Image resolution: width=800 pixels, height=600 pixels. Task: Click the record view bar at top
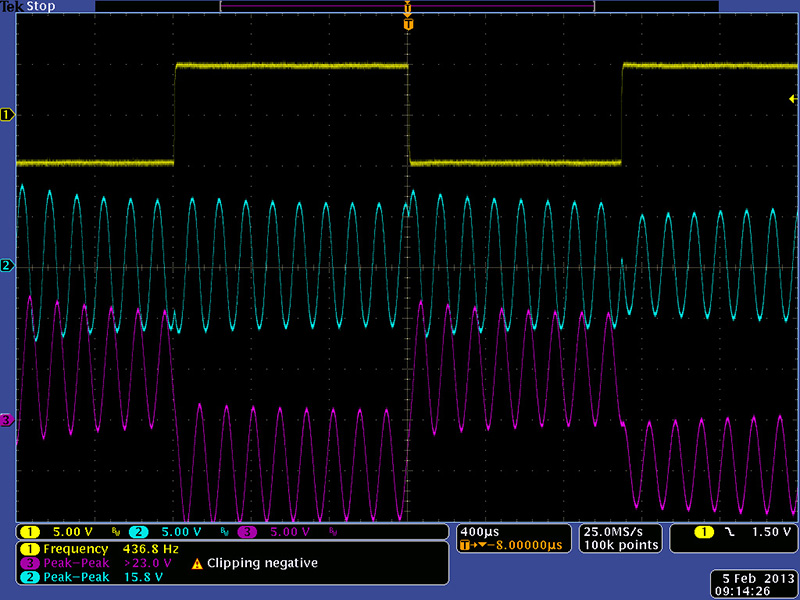coord(407,6)
